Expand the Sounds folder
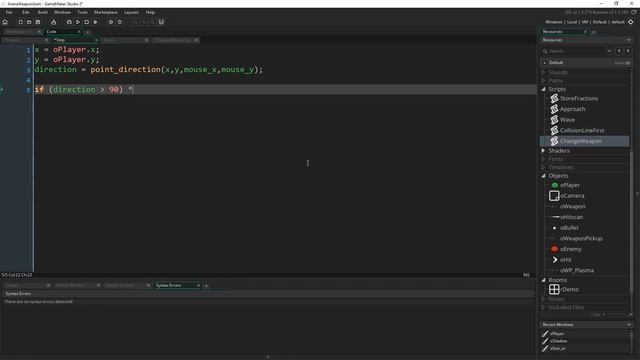Screen dimensions: 640x360 [x=543, y=72]
